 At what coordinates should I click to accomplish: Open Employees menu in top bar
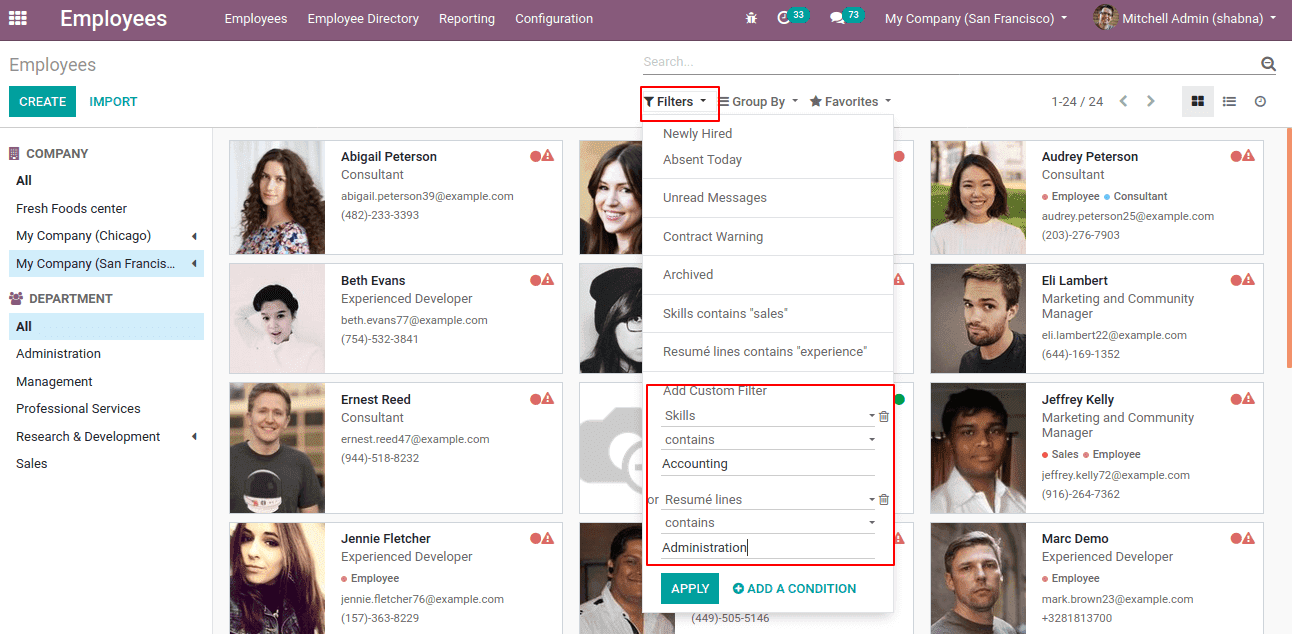coord(256,19)
